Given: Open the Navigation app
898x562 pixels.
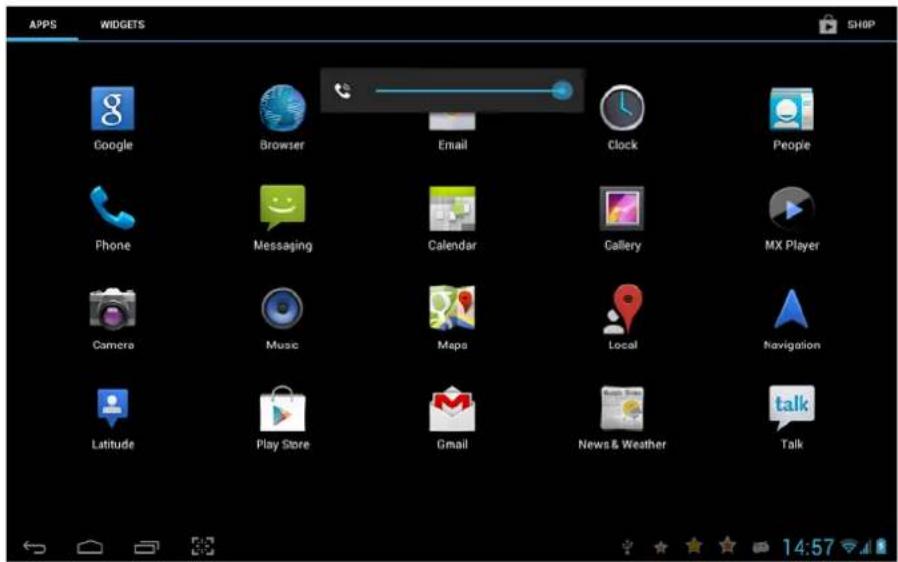Looking at the screenshot, I should 791,309.
